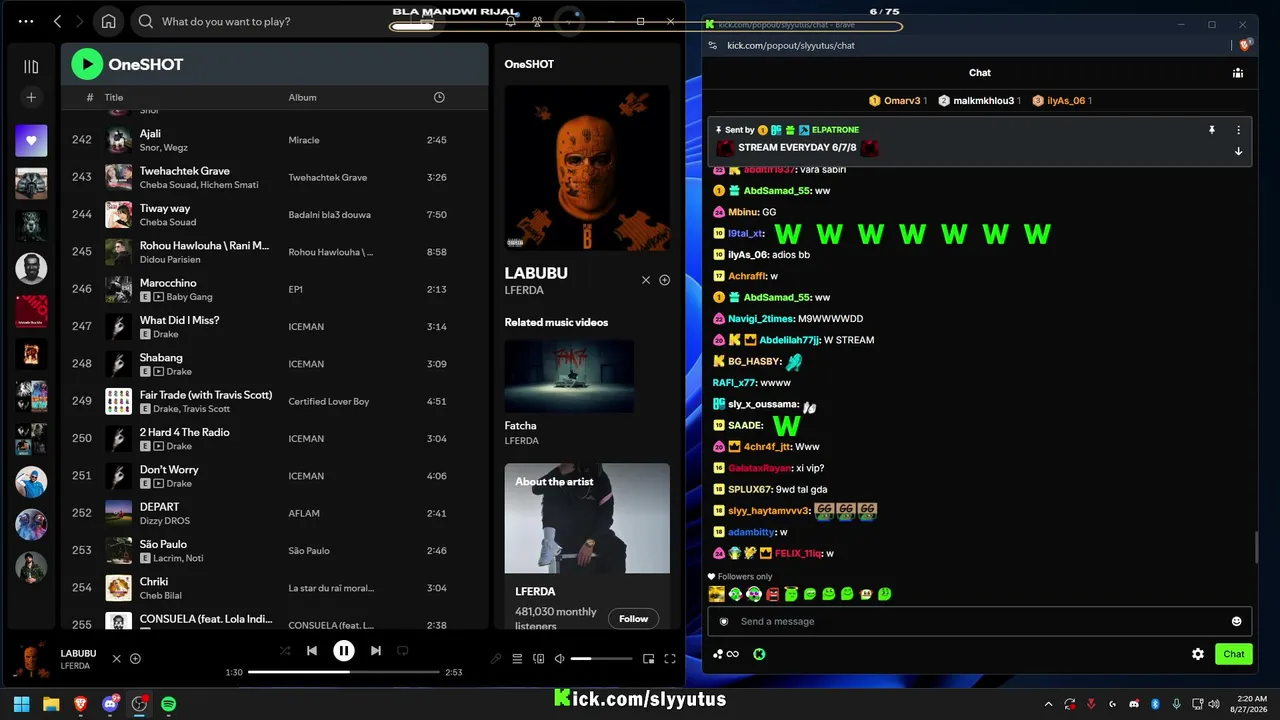This screenshot has width=1280, height=720.
Task: Open Liked Songs playlist
Action: [x=31, y=141]
